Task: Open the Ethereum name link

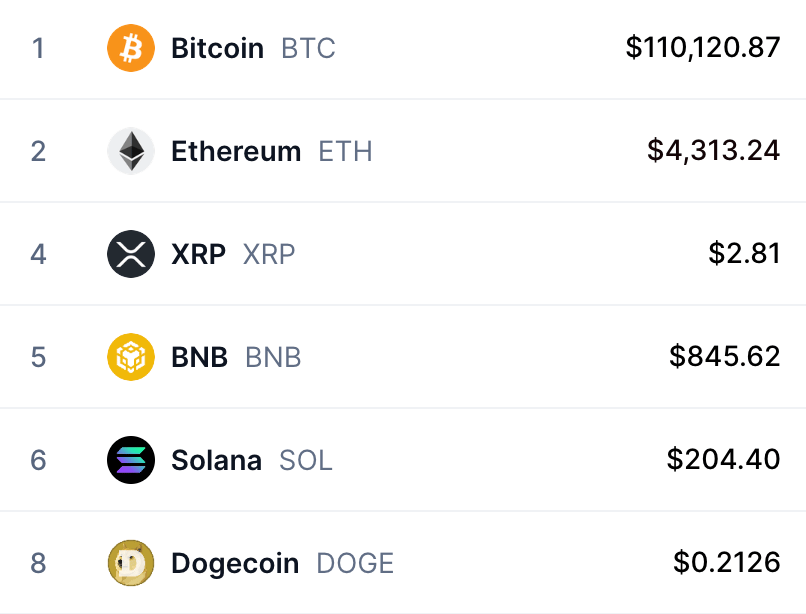Action: click(x=236, y=151)
